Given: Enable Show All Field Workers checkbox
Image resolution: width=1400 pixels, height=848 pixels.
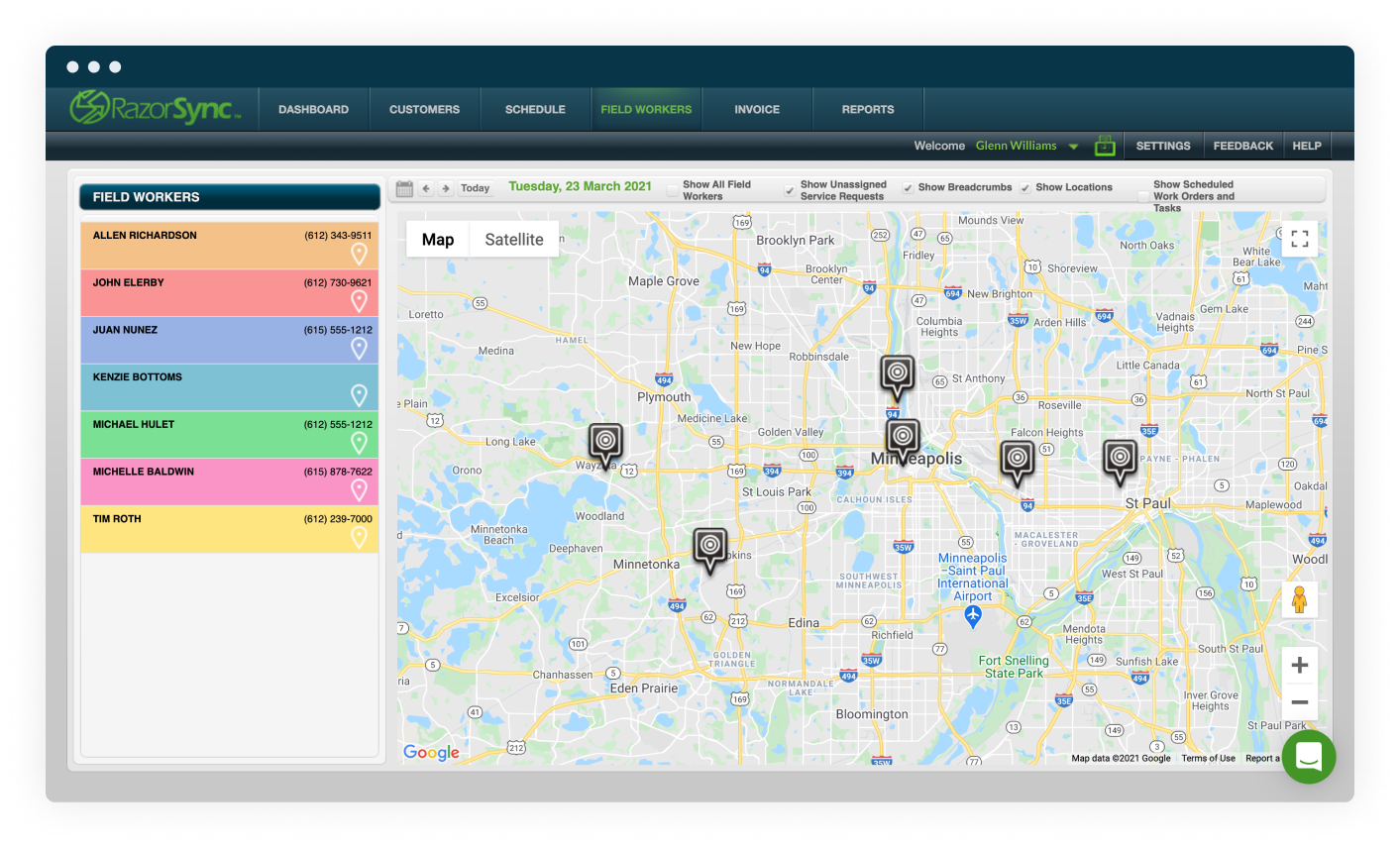Looking at the screenshot, I should [674, 190].
